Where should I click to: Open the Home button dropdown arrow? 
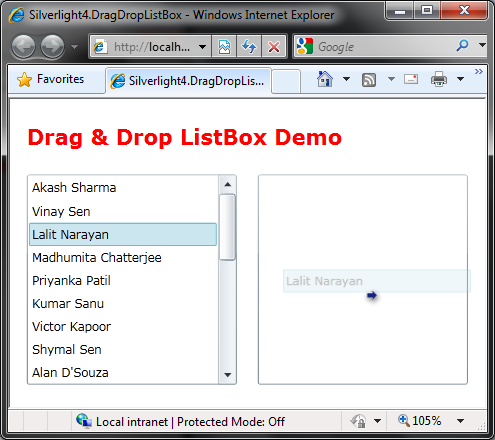[x=347, y=79]
